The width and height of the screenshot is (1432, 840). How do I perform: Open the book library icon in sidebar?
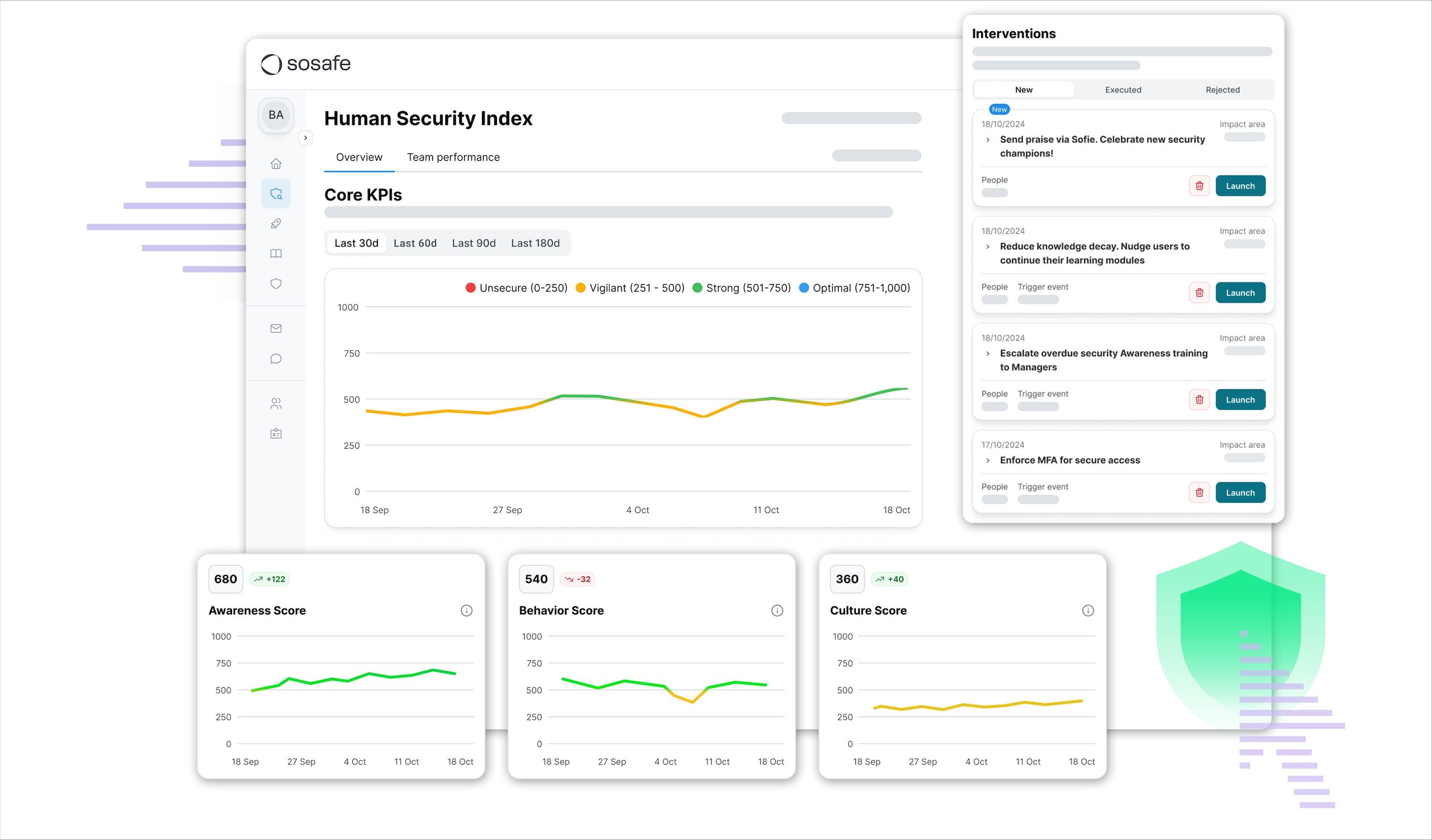click(x=275, y=253)
